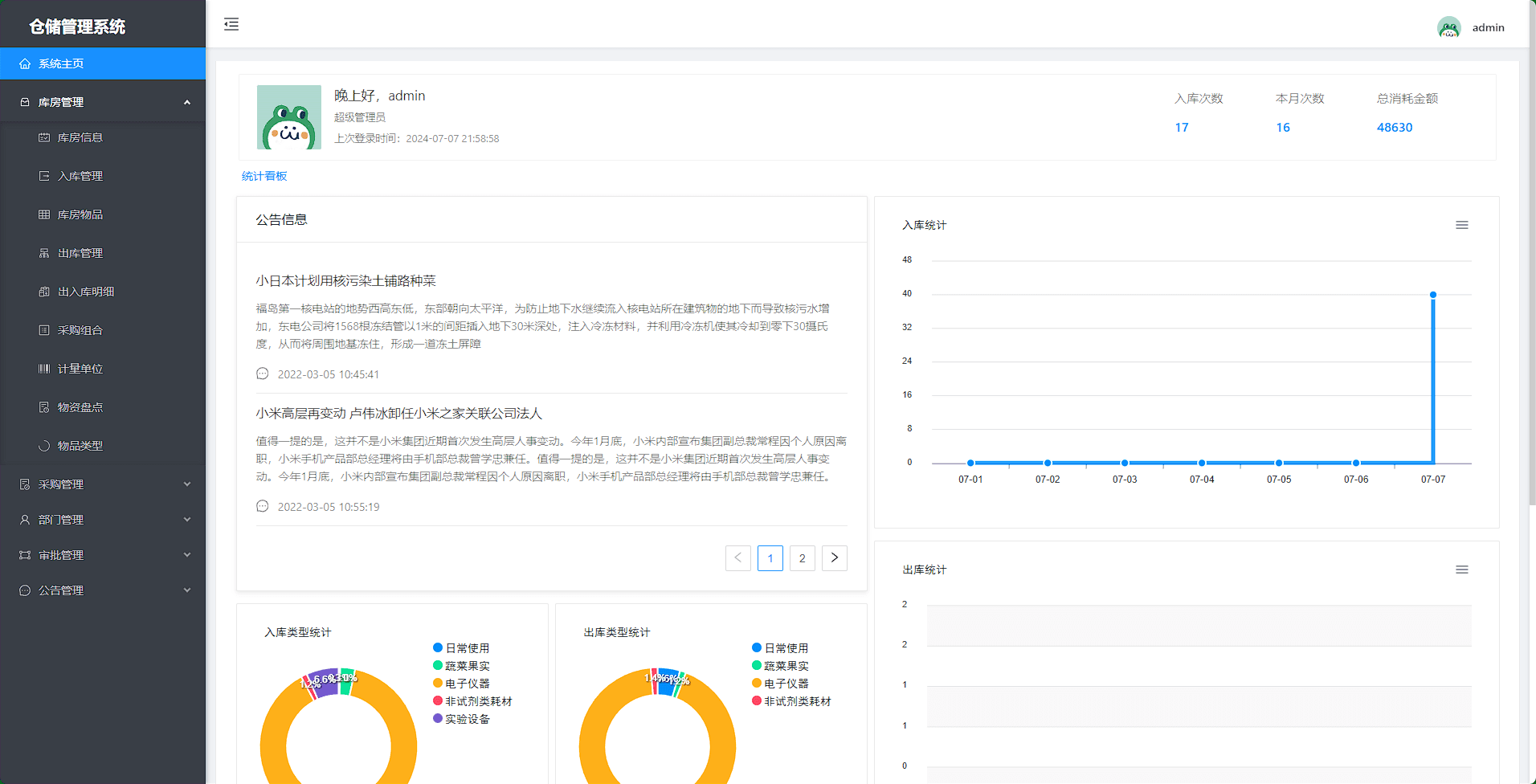This screenshot has height=784, width=1536.
Task: Click the 统计看板 link
Action: 264,176
